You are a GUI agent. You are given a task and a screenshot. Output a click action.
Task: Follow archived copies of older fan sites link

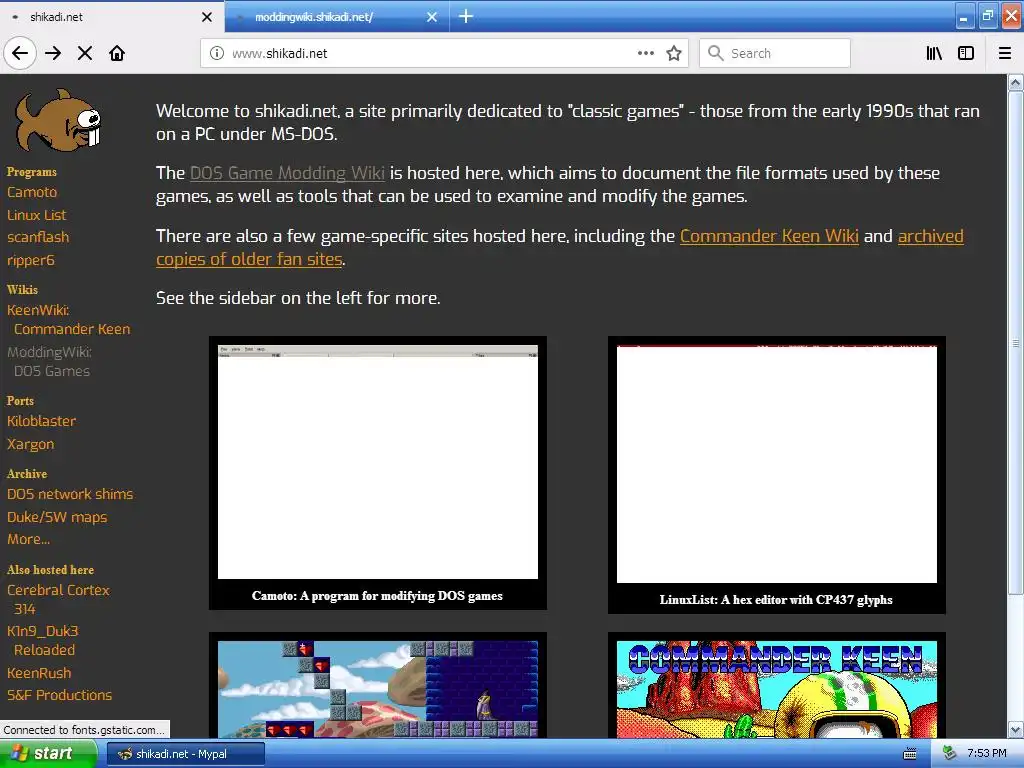[x=560, y=248]
